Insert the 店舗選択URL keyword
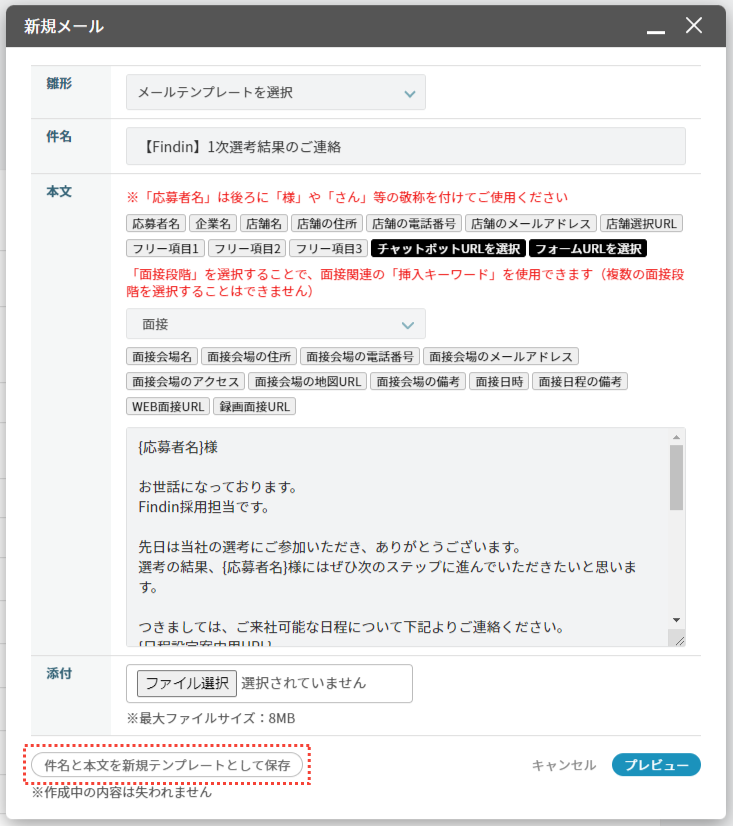 coord(643,223)
